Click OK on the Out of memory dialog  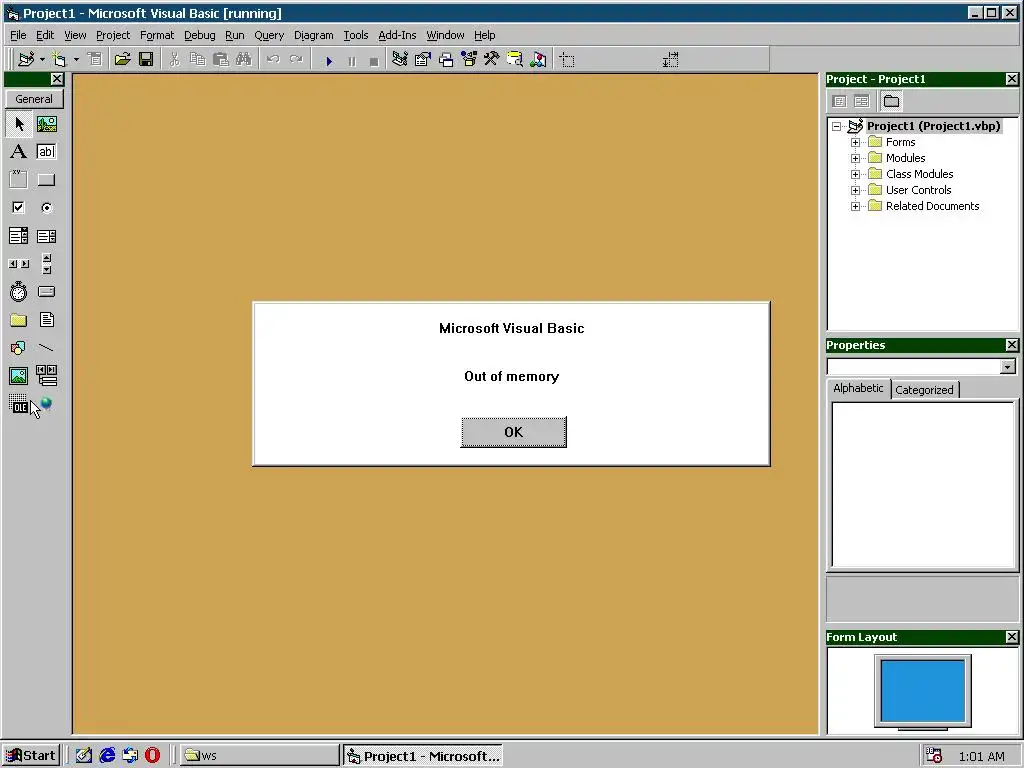(513, 432)
